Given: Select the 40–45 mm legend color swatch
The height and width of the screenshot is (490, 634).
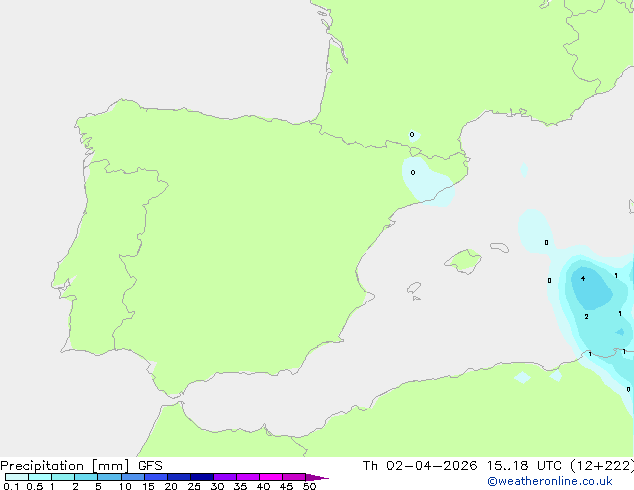Looking at the screenshot, I should click(x=271, y=477).
